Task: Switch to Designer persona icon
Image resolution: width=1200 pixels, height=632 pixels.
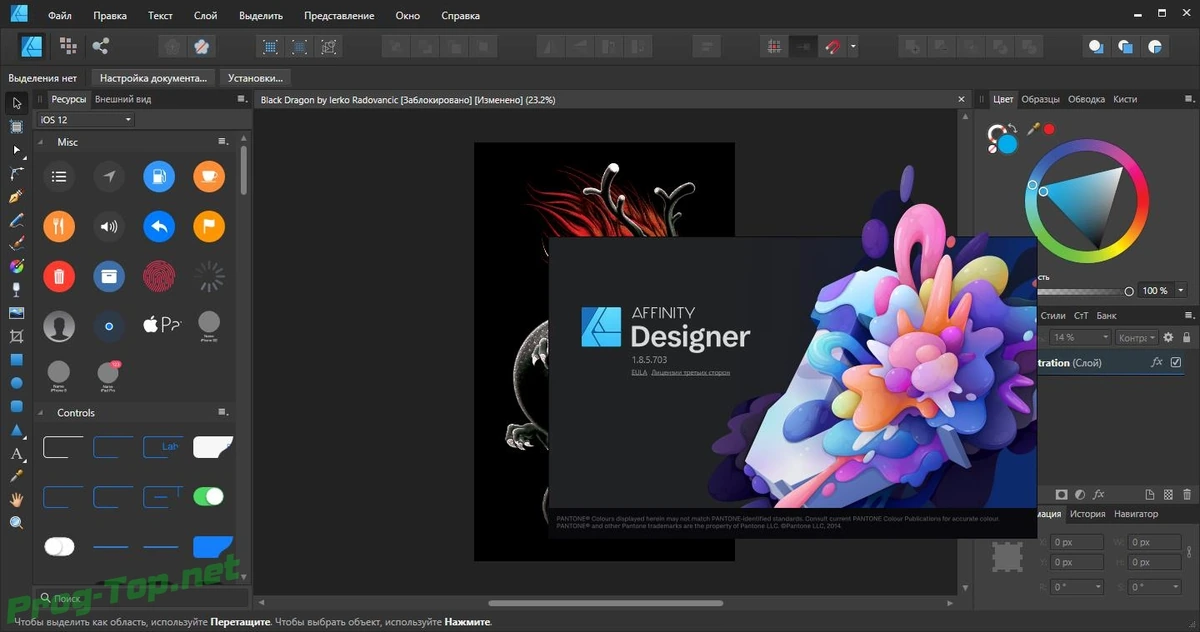Action: point(32,46)
